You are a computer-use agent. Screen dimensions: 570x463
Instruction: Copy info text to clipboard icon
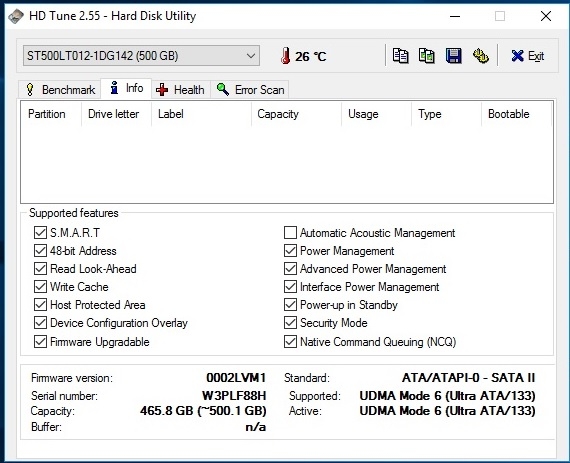400,56
